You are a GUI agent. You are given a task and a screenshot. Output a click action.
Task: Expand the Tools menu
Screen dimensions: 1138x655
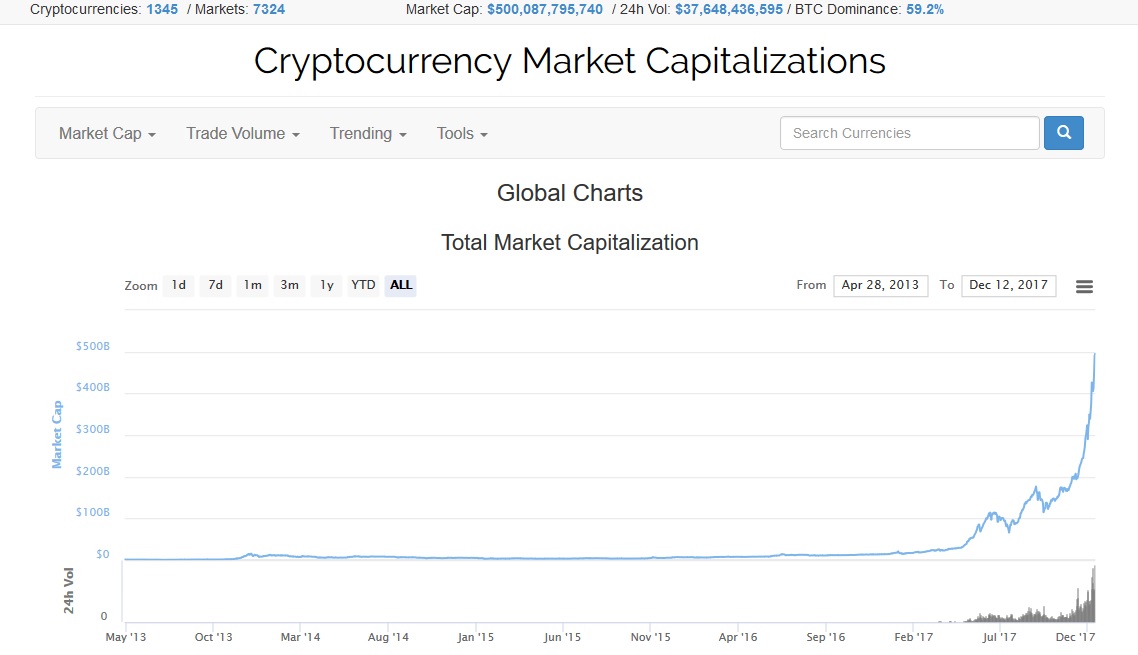point(462,134)
